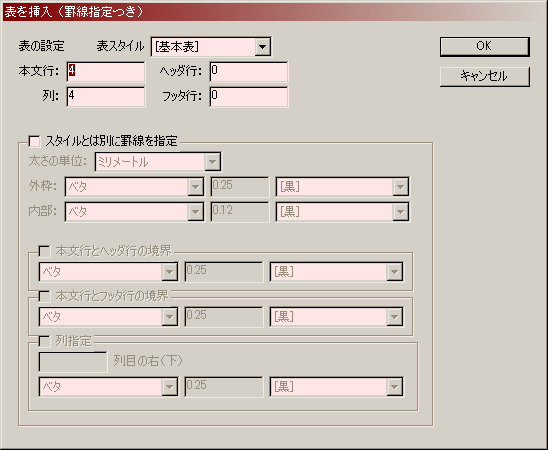
Task: Open the 太さの単位 dropdown
Action: click(x=158, y=162)
